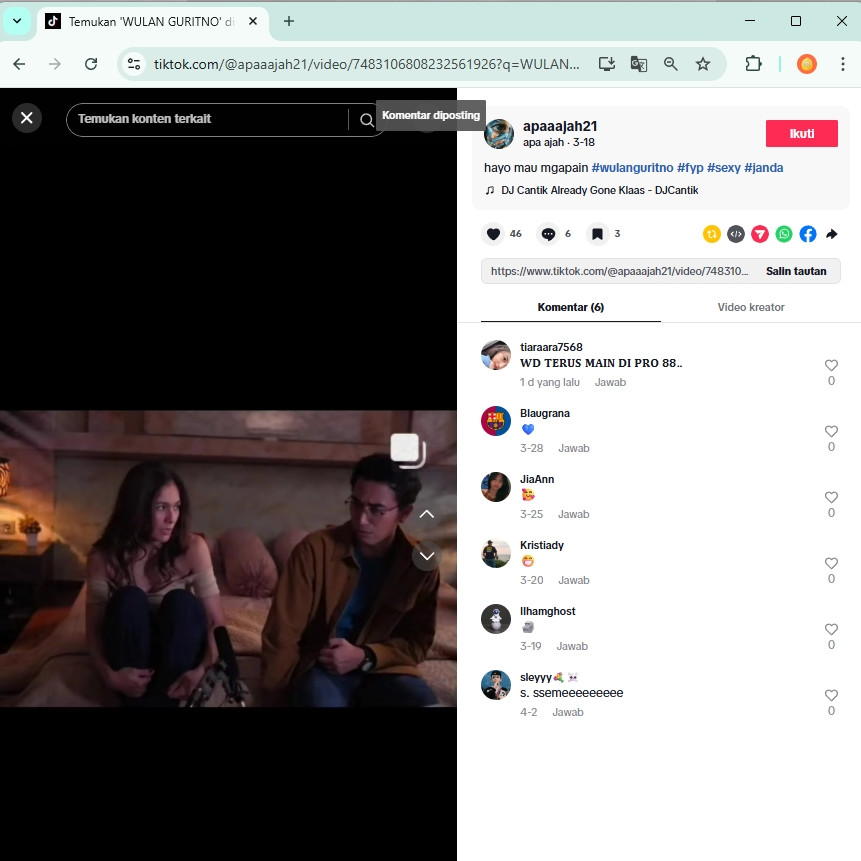
Task: Get the embed code via embed icon
Action: (736, 234)
